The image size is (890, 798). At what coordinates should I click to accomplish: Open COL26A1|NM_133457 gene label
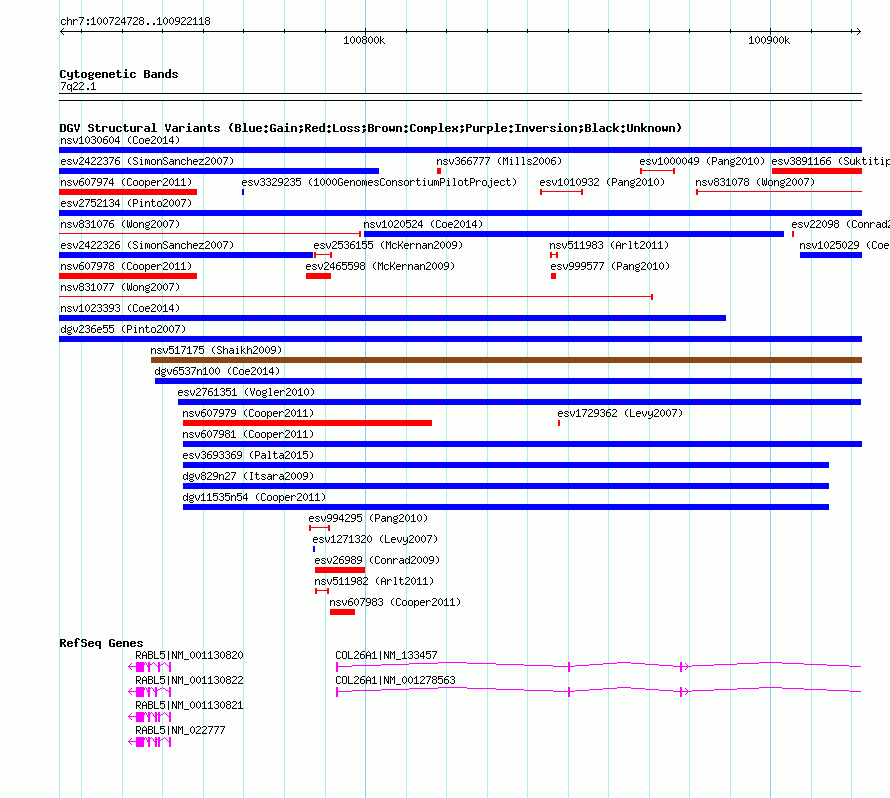(386, 655)
